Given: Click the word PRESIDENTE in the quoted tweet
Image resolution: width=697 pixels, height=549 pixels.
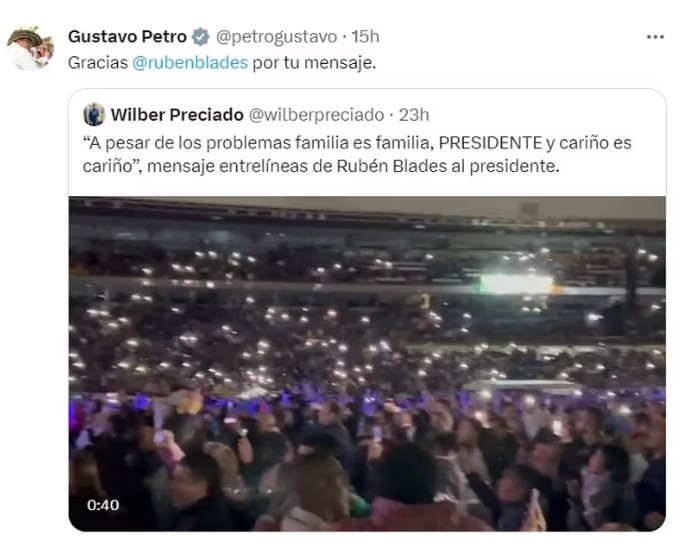Looking at the screenshot, I should tap(490, 143).
